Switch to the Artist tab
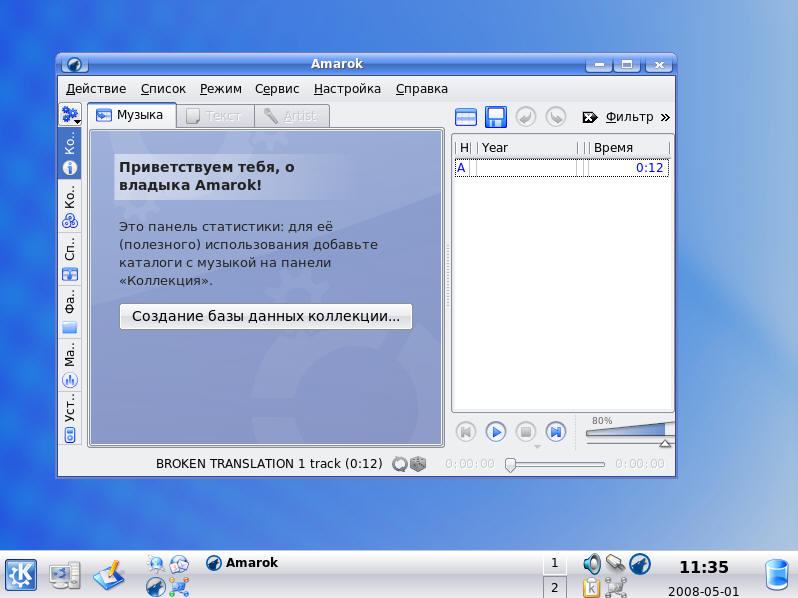Viewport: 798px width, 598px height. (292, 116)
